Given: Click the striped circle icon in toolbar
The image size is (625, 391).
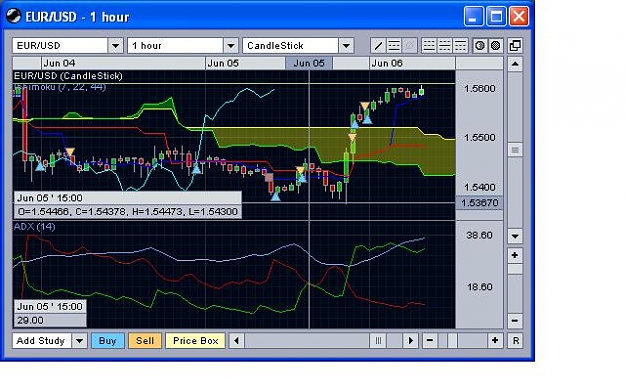Looking at the screenshot, I should (x=480, y=46).
